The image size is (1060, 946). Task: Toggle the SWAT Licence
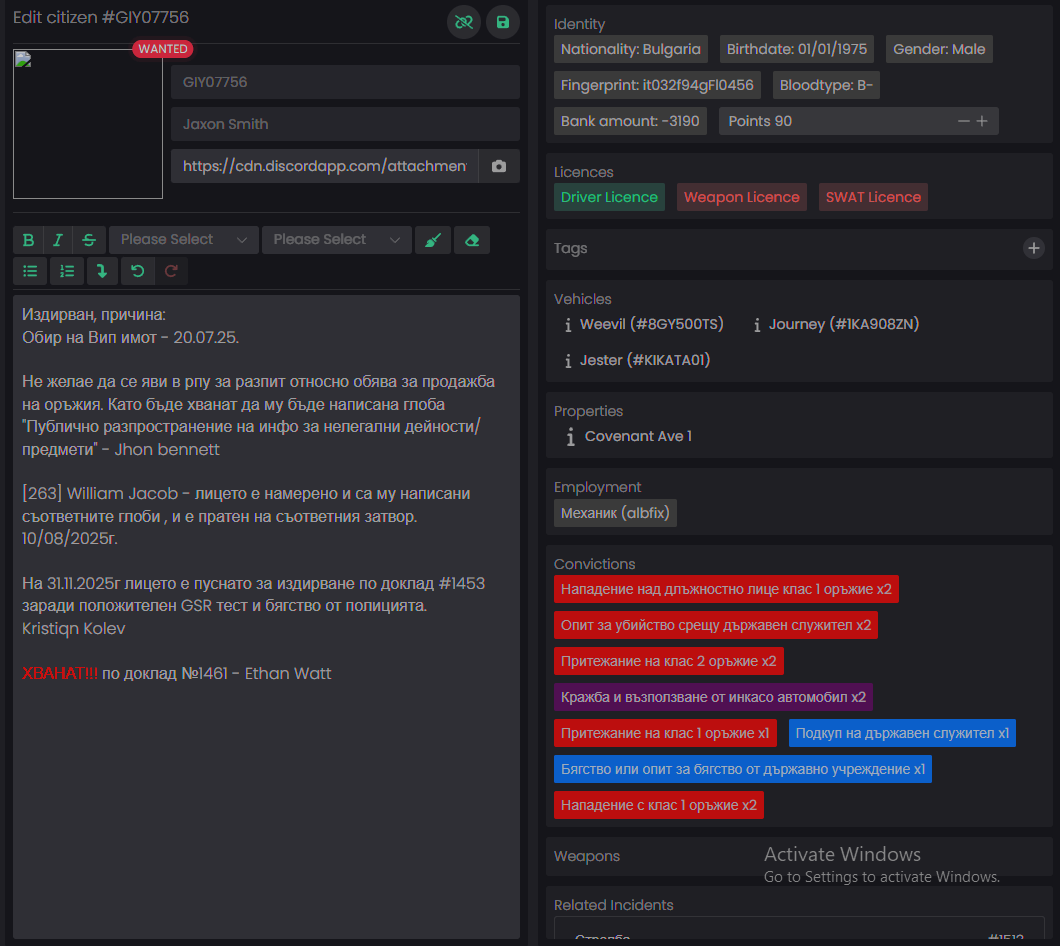click(873, 197)
